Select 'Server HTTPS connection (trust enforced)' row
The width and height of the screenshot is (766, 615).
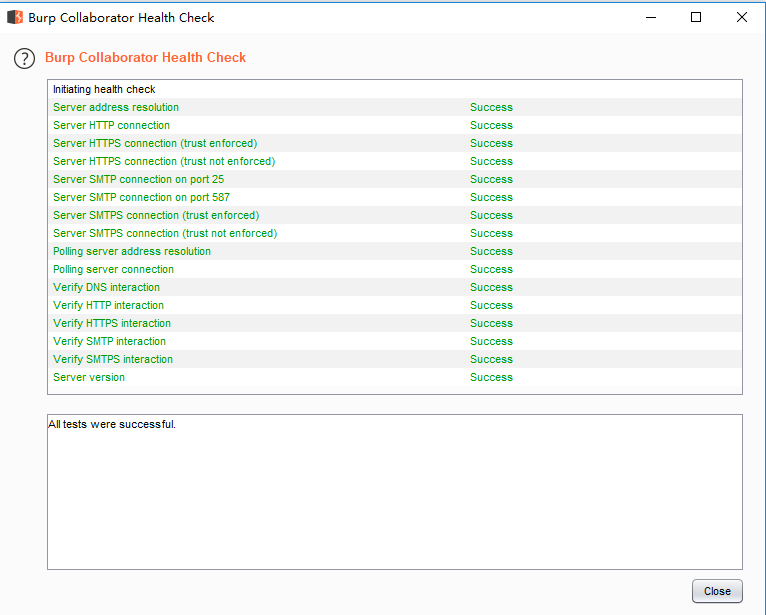(x=395, y=143)
